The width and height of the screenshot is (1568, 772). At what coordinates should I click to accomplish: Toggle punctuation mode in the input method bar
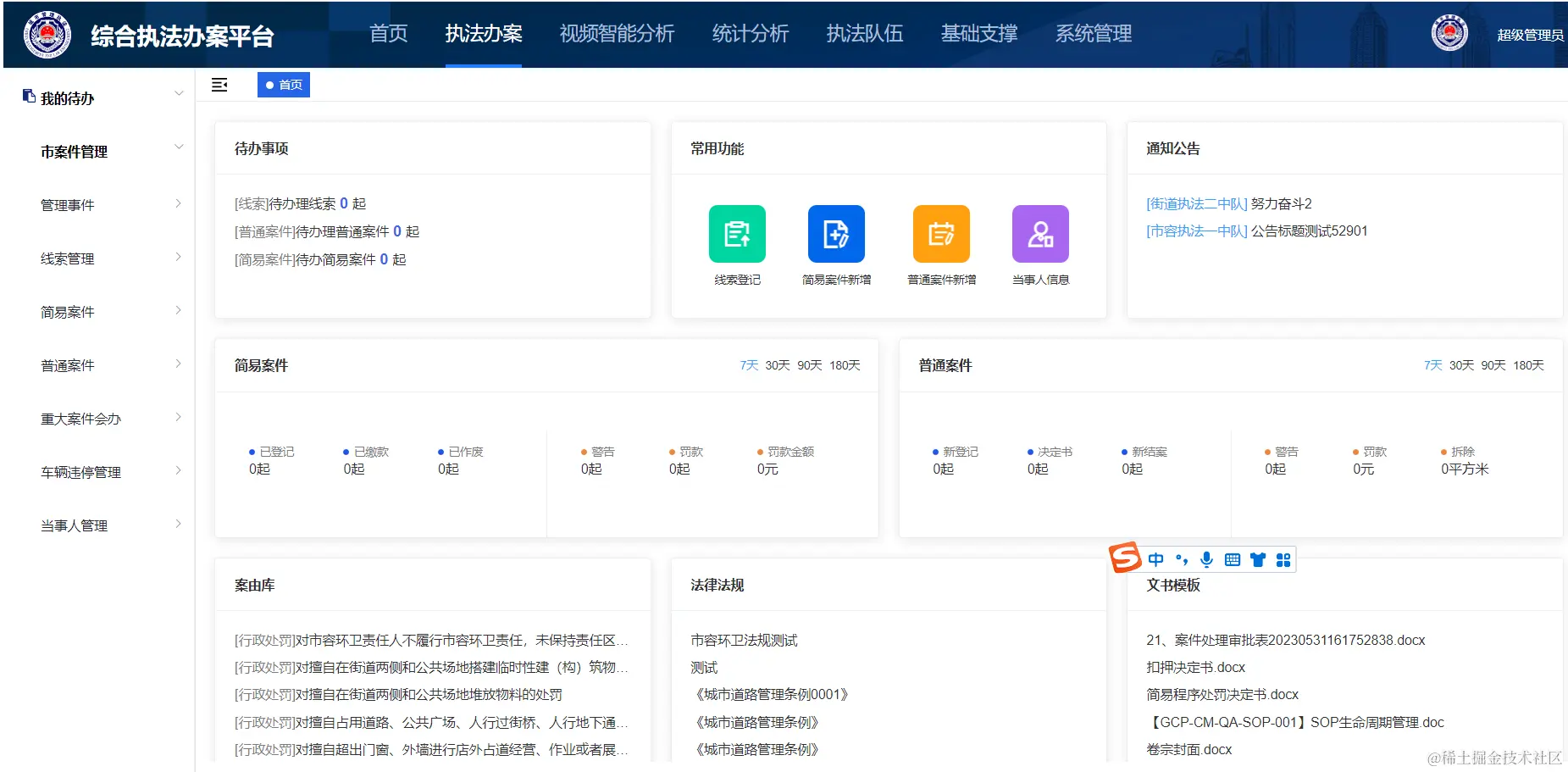tap(1182, 559)
